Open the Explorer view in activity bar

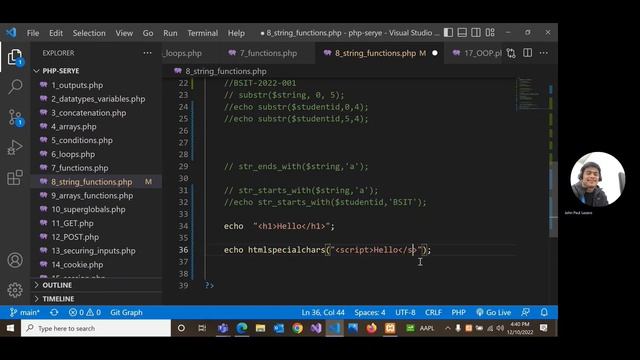(15, 57)
